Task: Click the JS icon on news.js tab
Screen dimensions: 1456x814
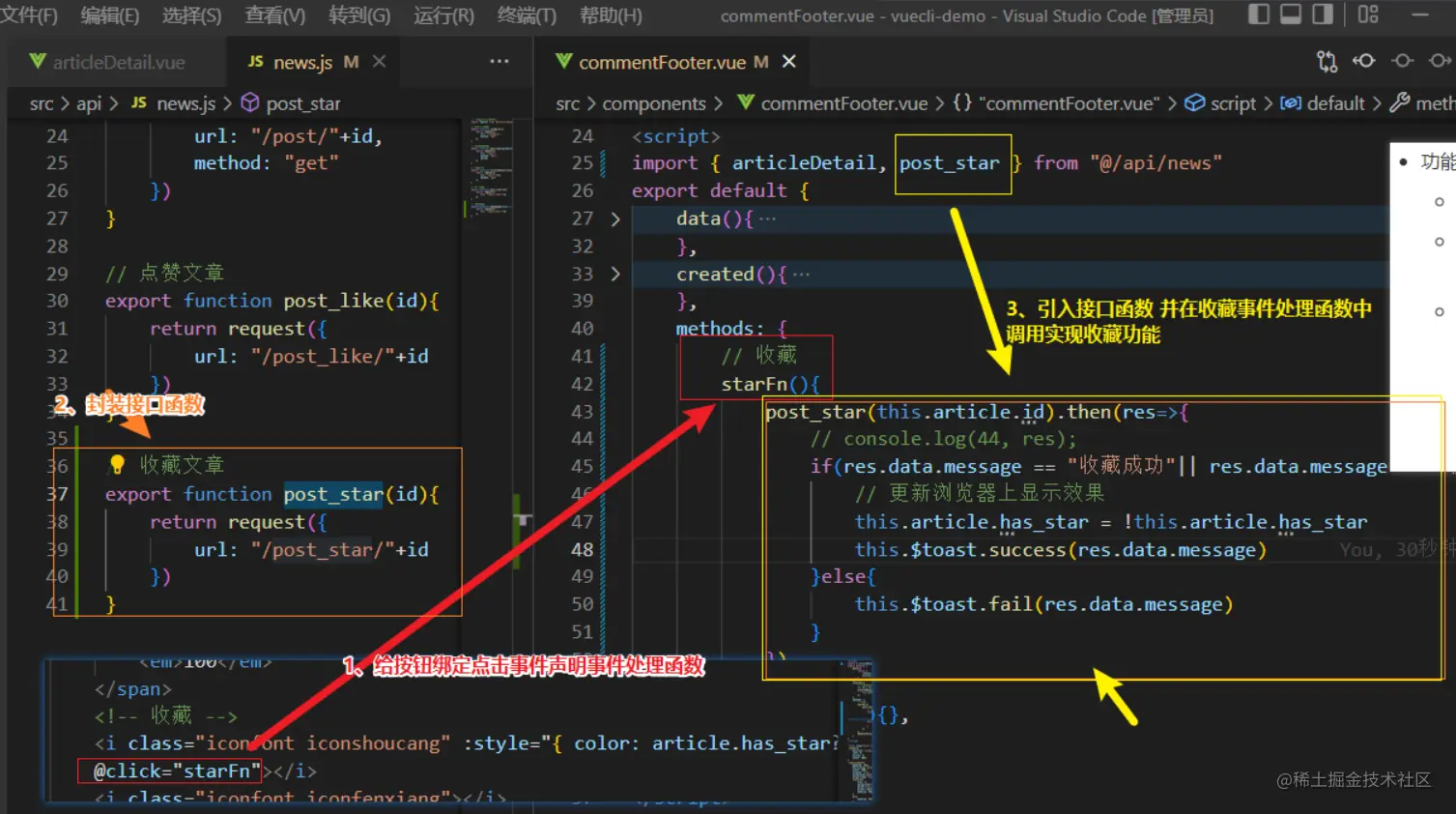Action: click(x=255, y=61)
